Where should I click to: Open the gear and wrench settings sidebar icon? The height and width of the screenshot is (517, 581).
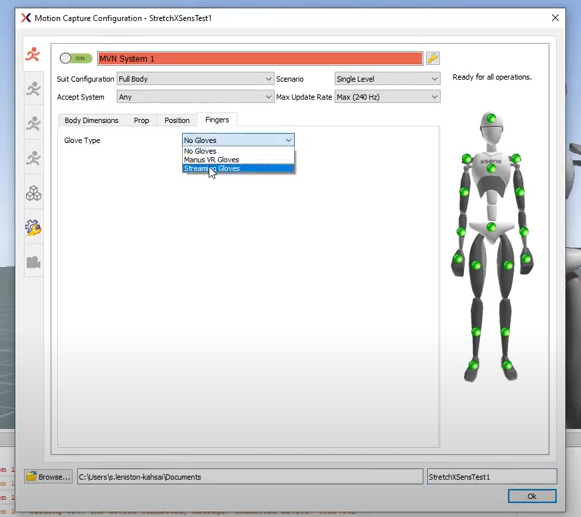33,228
